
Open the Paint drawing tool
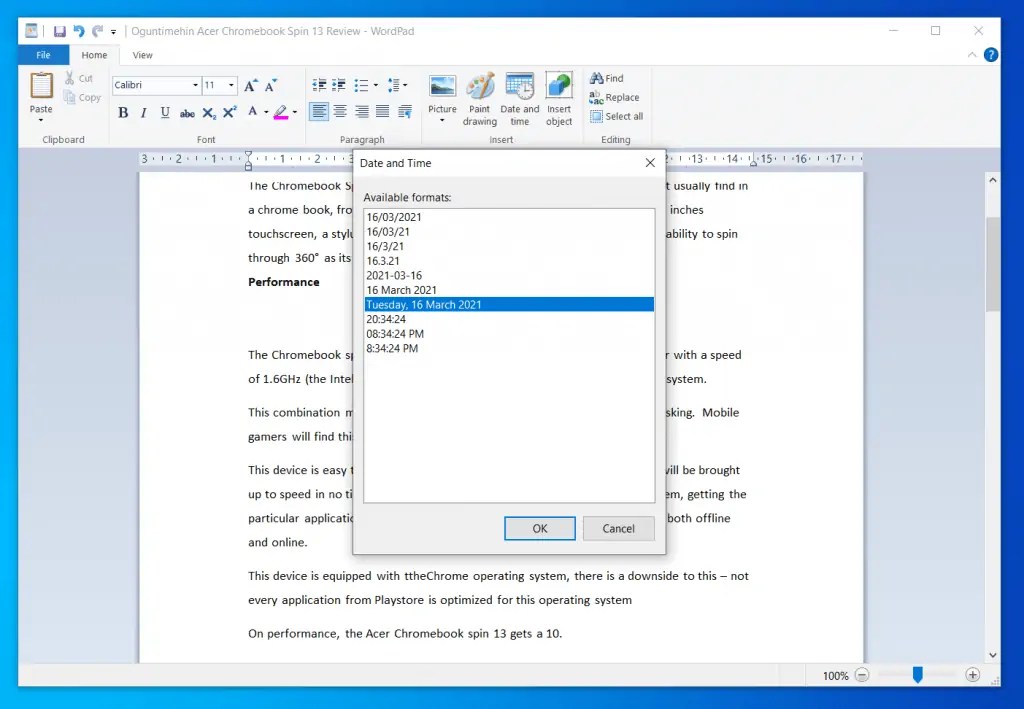click(x=480, y=95)
